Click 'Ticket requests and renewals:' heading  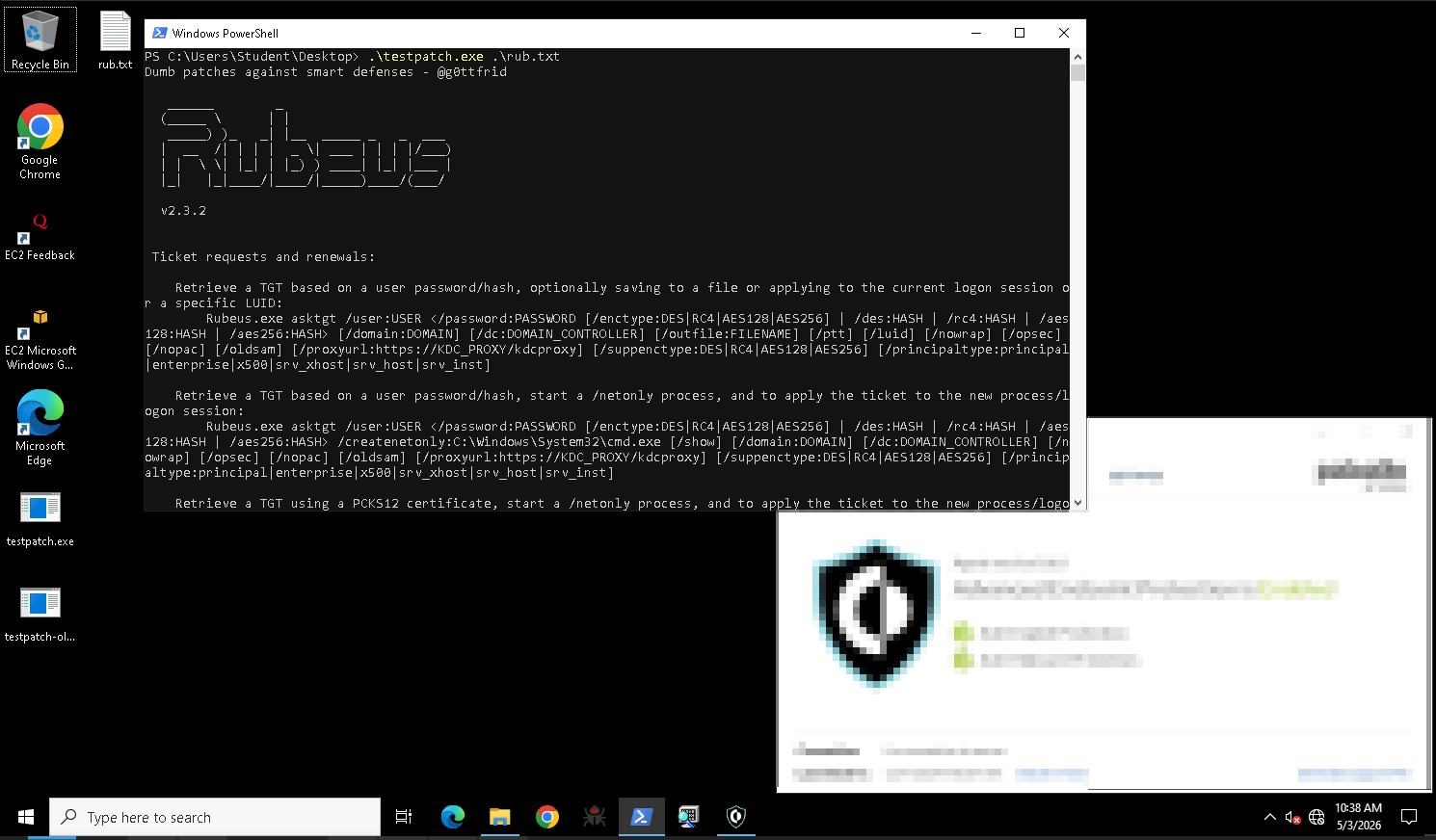pyautogui.click(x=263, y=257)
